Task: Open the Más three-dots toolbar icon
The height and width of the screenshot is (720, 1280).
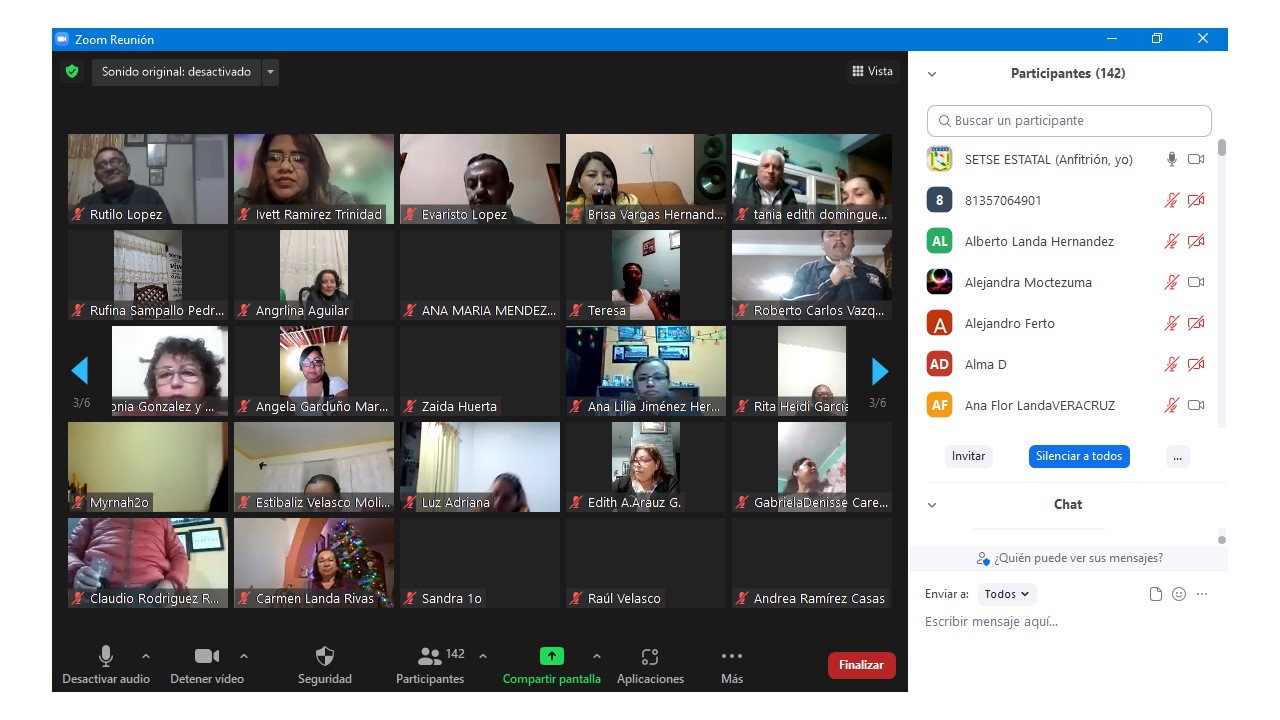Action: coord(732,656)
